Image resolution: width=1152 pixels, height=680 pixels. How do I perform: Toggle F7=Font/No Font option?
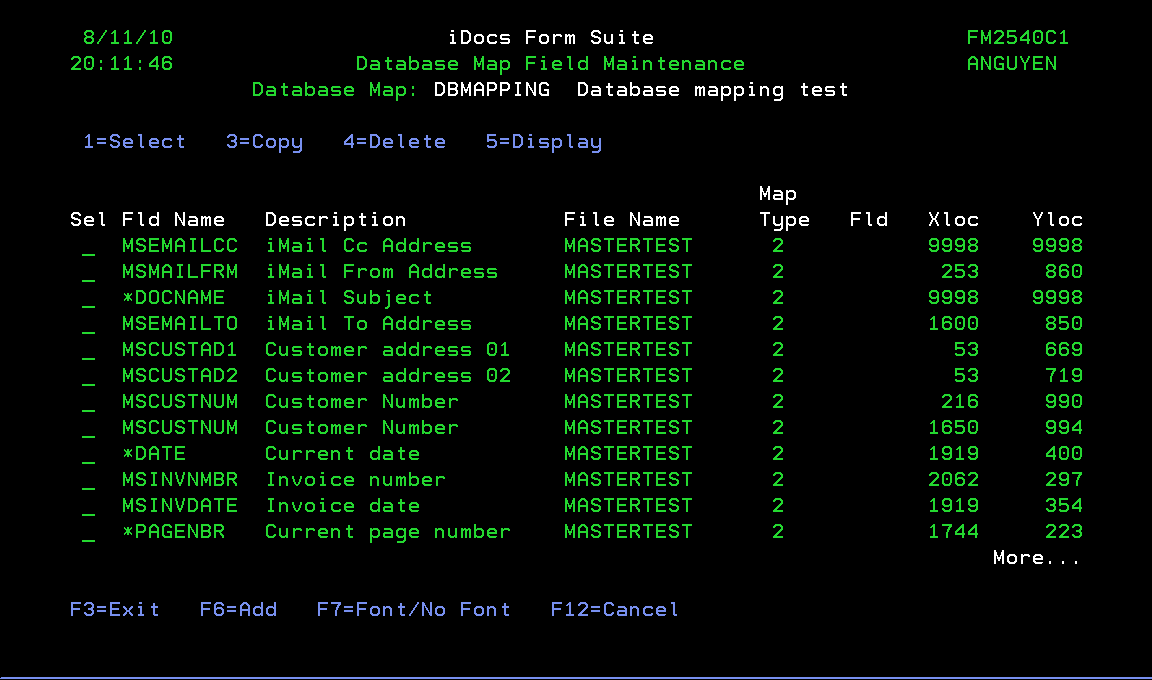coord(413,610)
